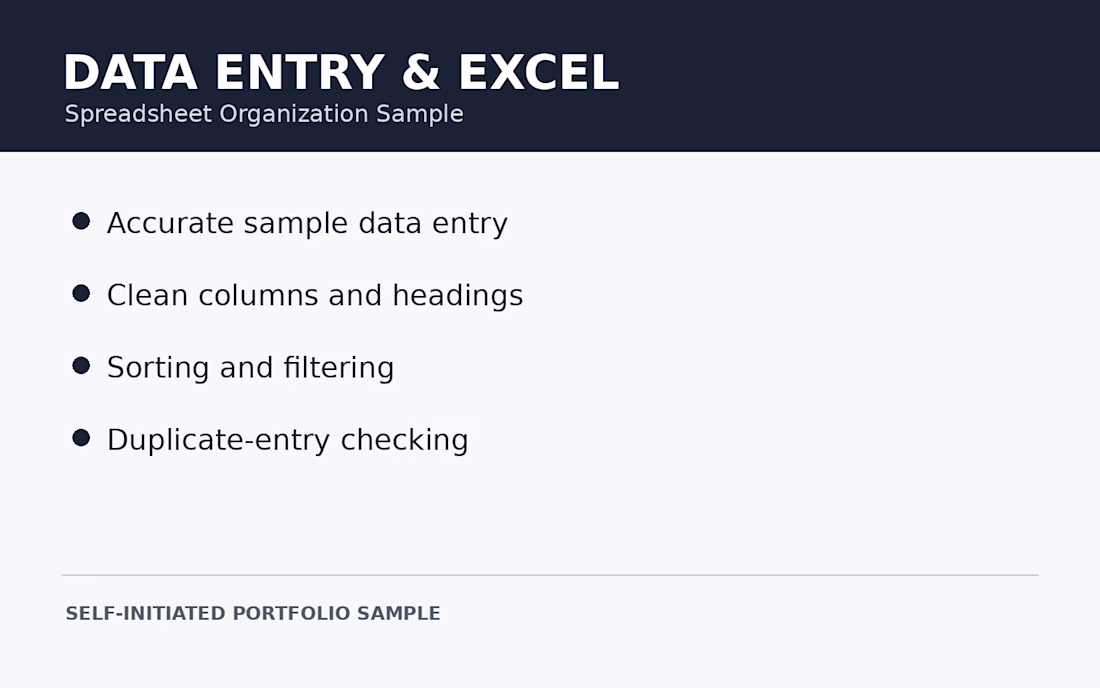Click the 'Clean columns and headings' text line
The image size is (1100, 688).
tap(315, 295)
